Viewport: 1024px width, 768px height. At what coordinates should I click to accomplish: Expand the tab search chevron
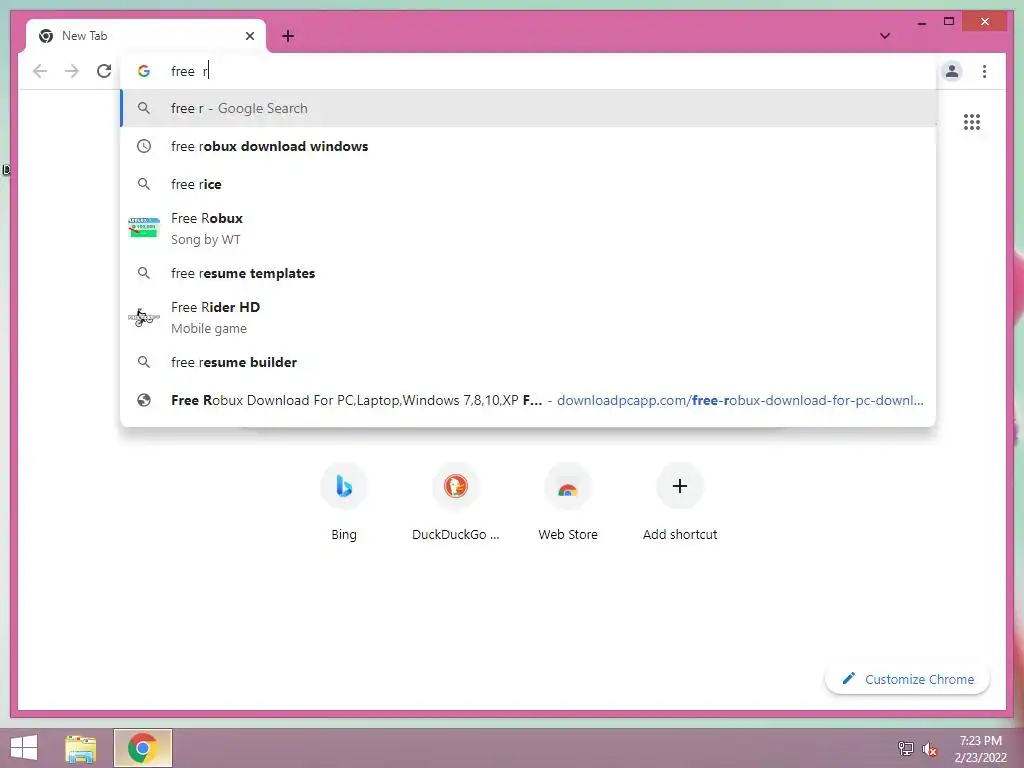pyautogui.click(x=885, y=36)
